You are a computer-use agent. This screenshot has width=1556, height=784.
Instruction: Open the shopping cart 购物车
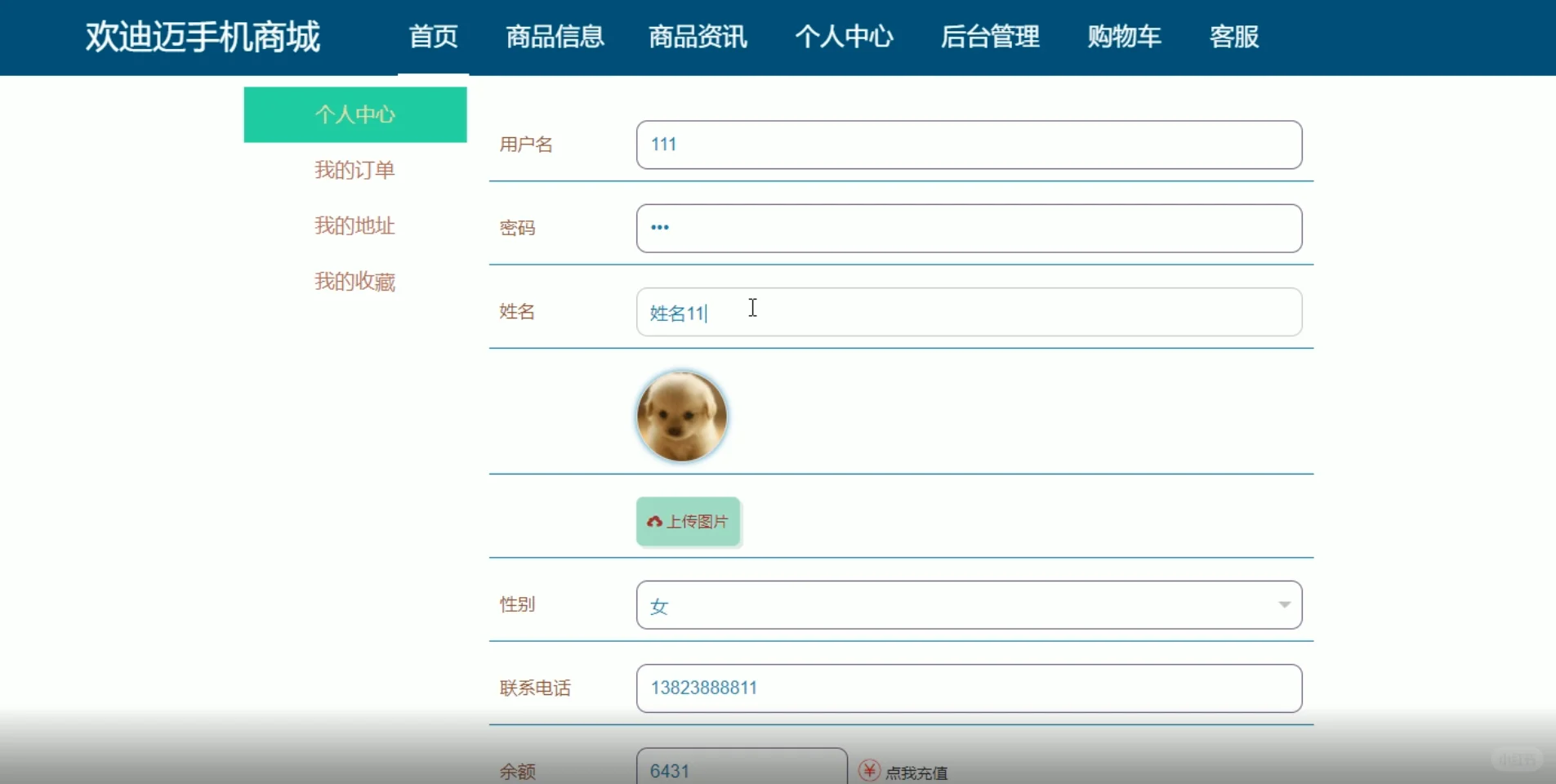coord(1125,37)
